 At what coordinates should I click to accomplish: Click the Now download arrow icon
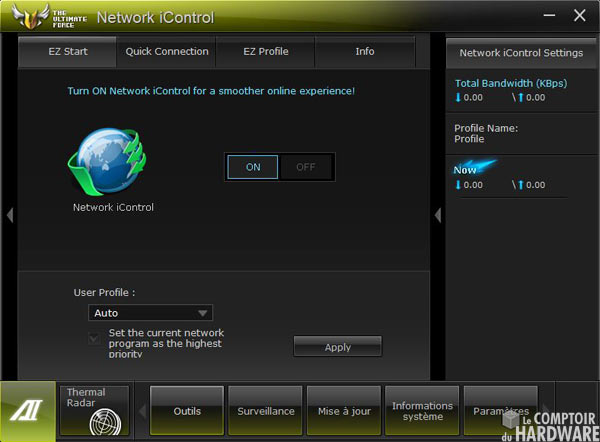(x=459, y=185)
